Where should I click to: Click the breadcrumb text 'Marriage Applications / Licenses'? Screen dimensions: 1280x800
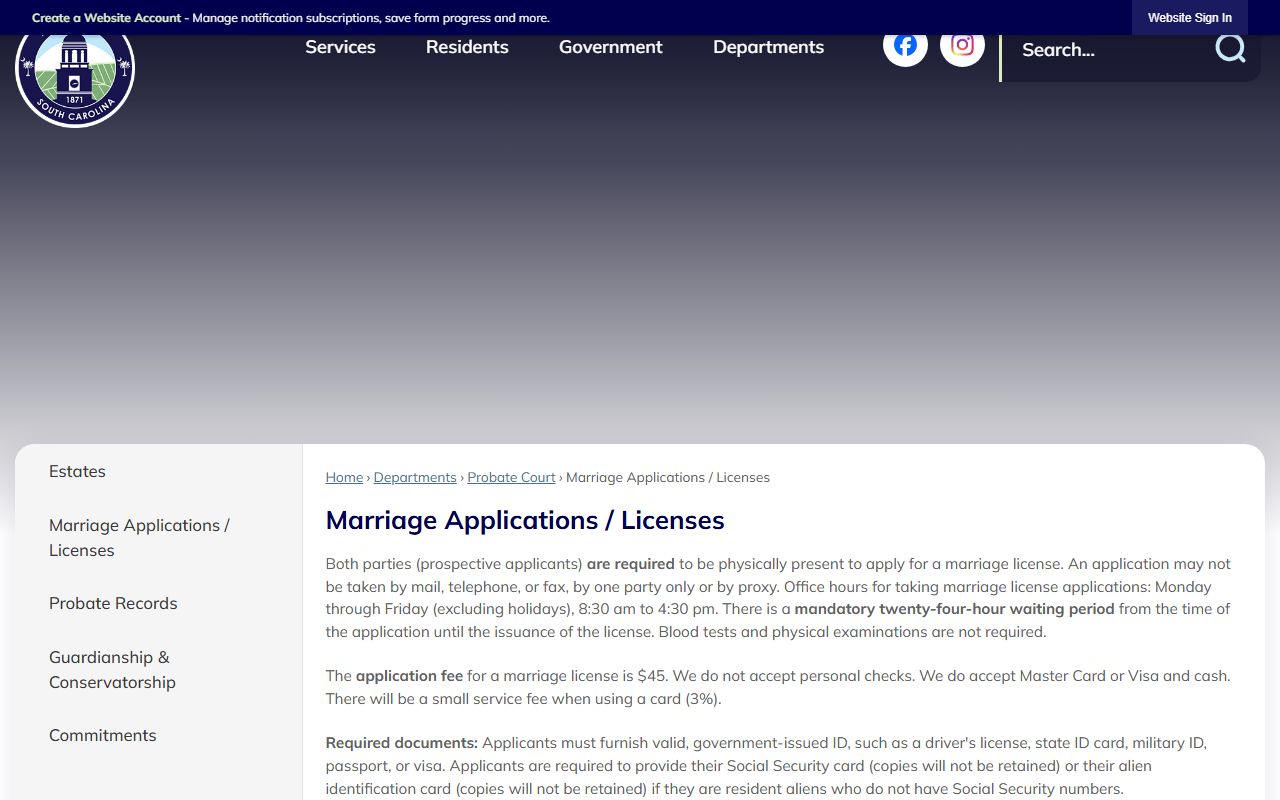(668, 478)
